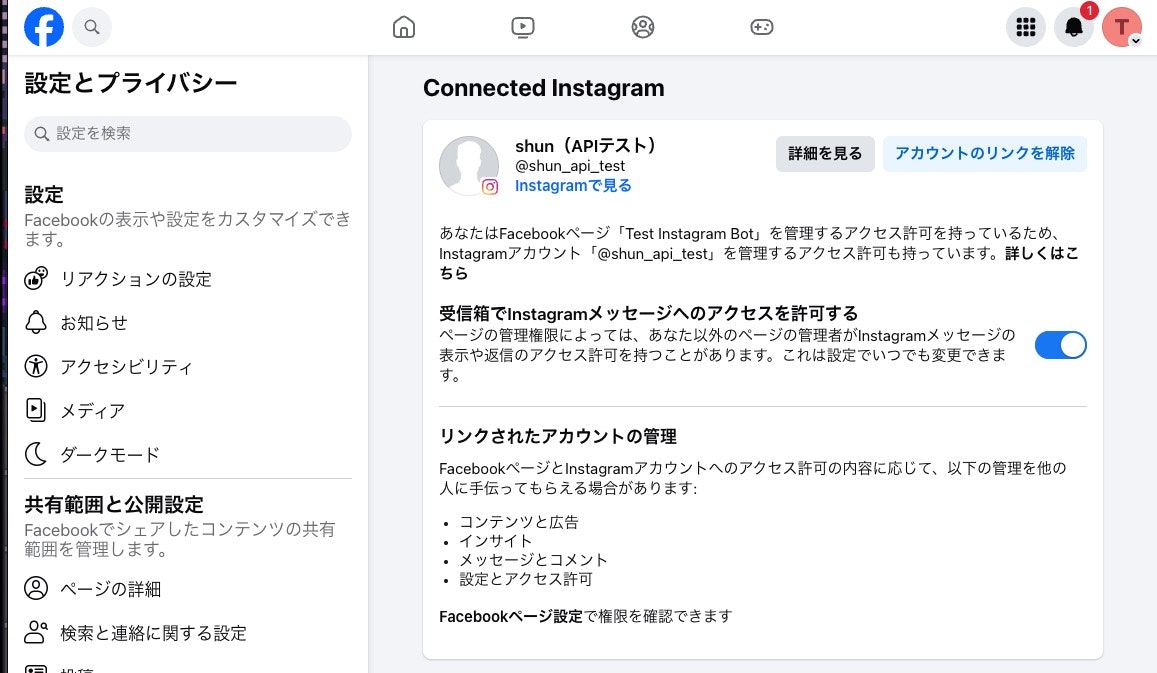Click the Connected Instagram heading

point(543,88)
